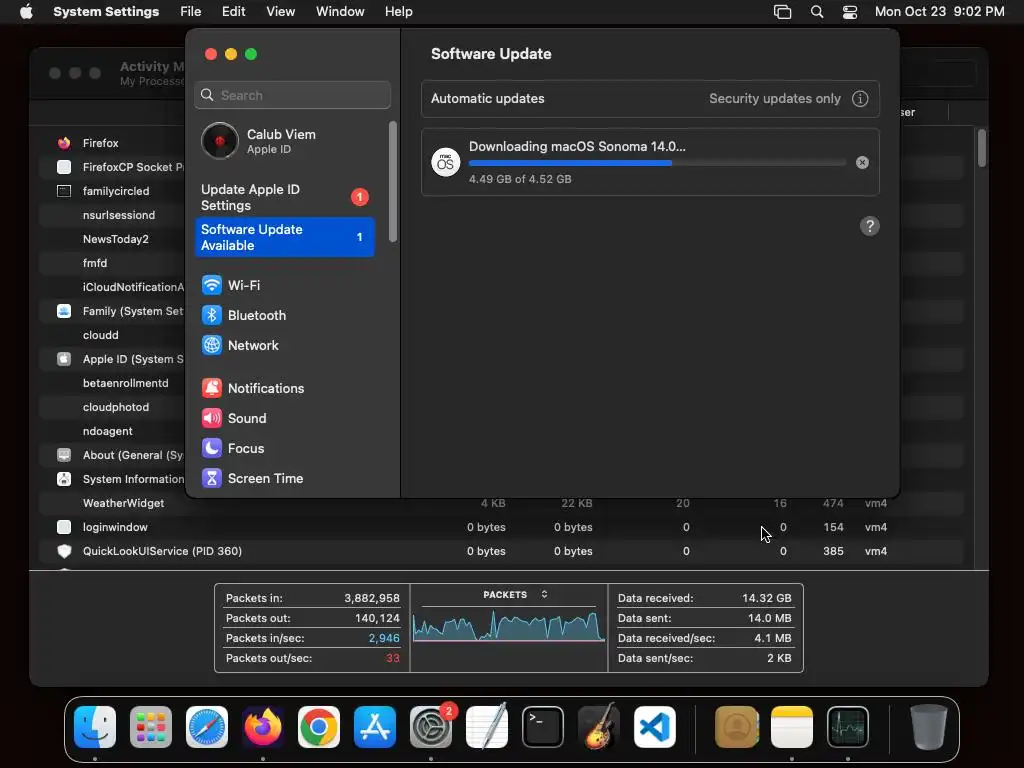Open GarageBand from the Dock
Image resolution: width=1024 pixels, height=768 pixels.
(x=598, y=727)
